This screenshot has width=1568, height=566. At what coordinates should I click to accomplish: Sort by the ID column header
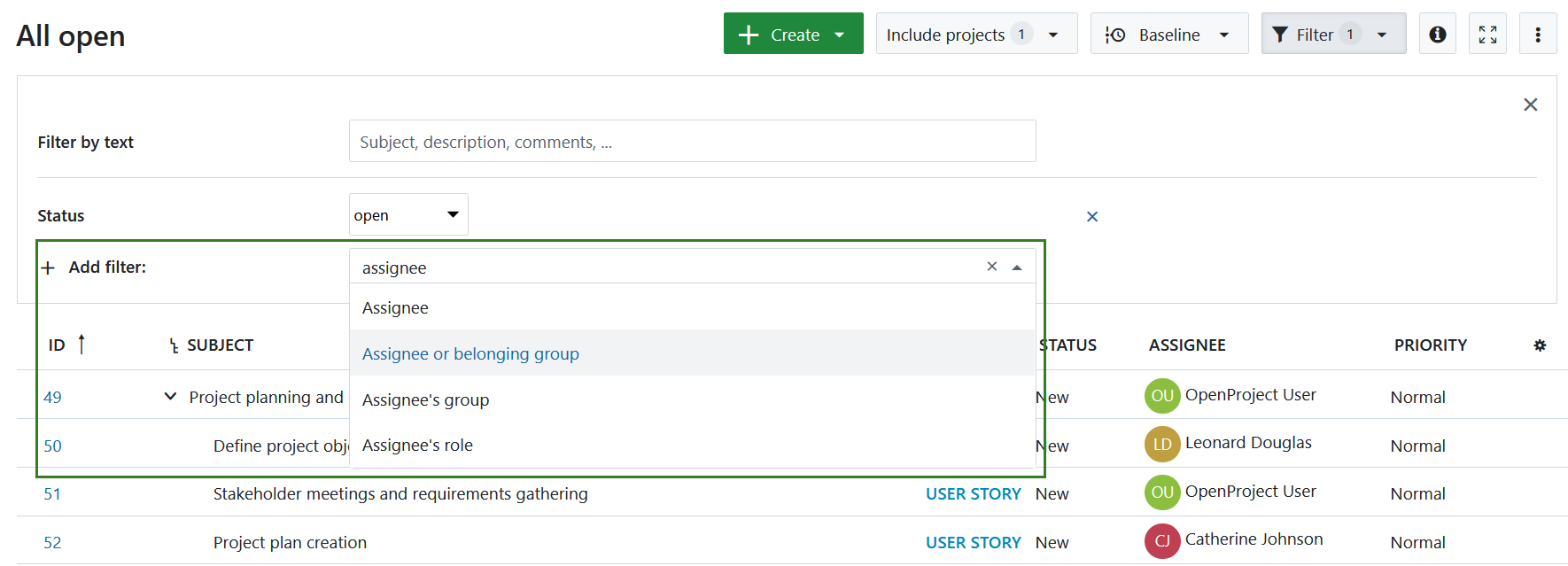tap(58, 345)
